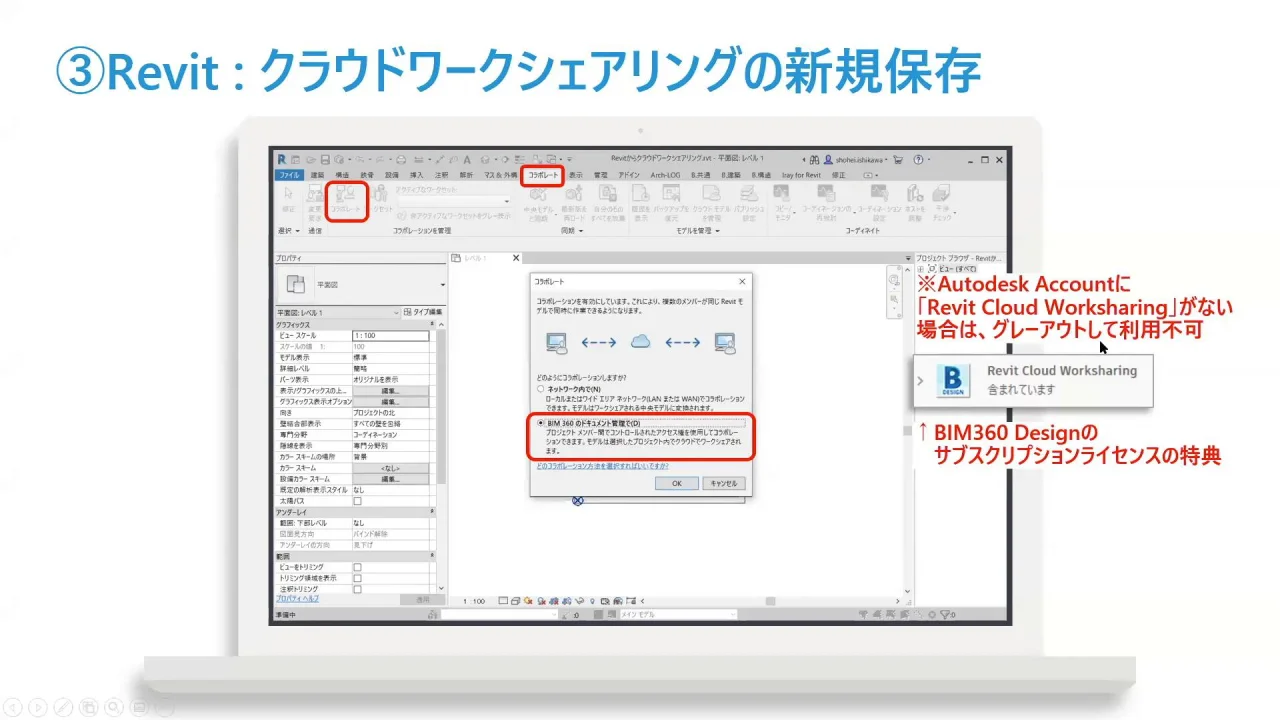Click the zoom tool on the navigation bar
This screenshot has width=1280, height=720.
pyautogui.click(x=894, y=298)
